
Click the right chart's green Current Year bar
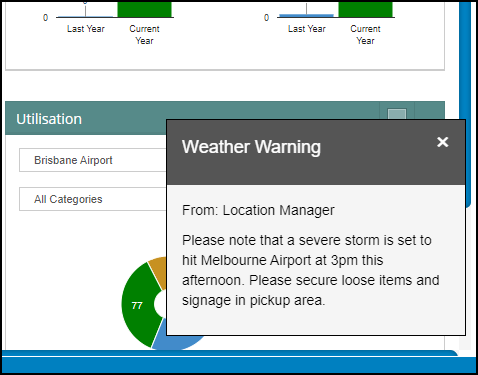[x=366, y=9]
